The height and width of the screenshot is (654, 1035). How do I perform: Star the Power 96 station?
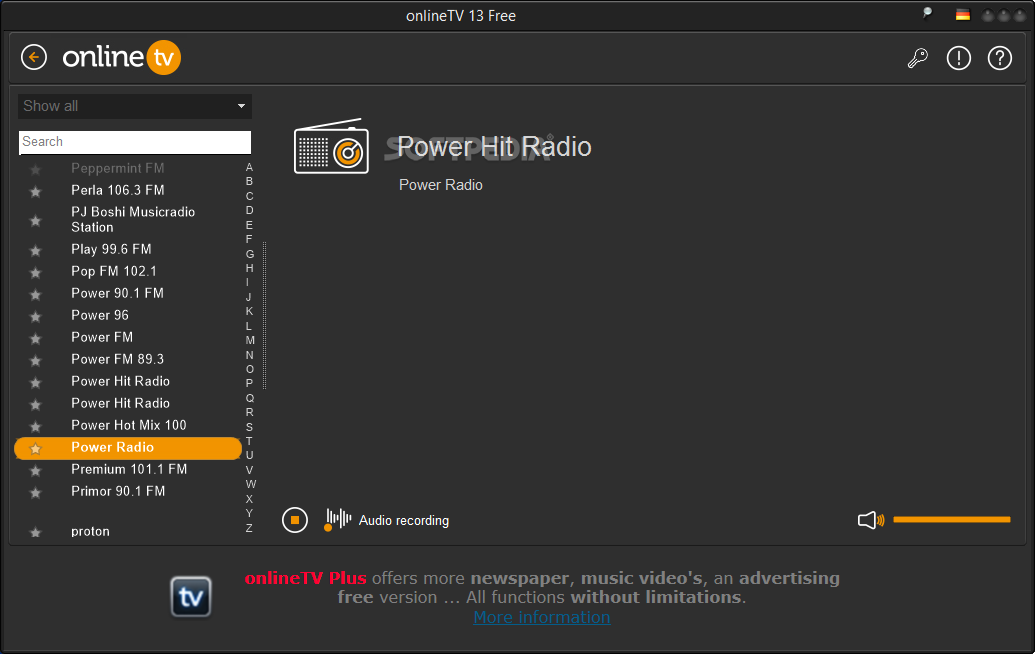[36, 316]
